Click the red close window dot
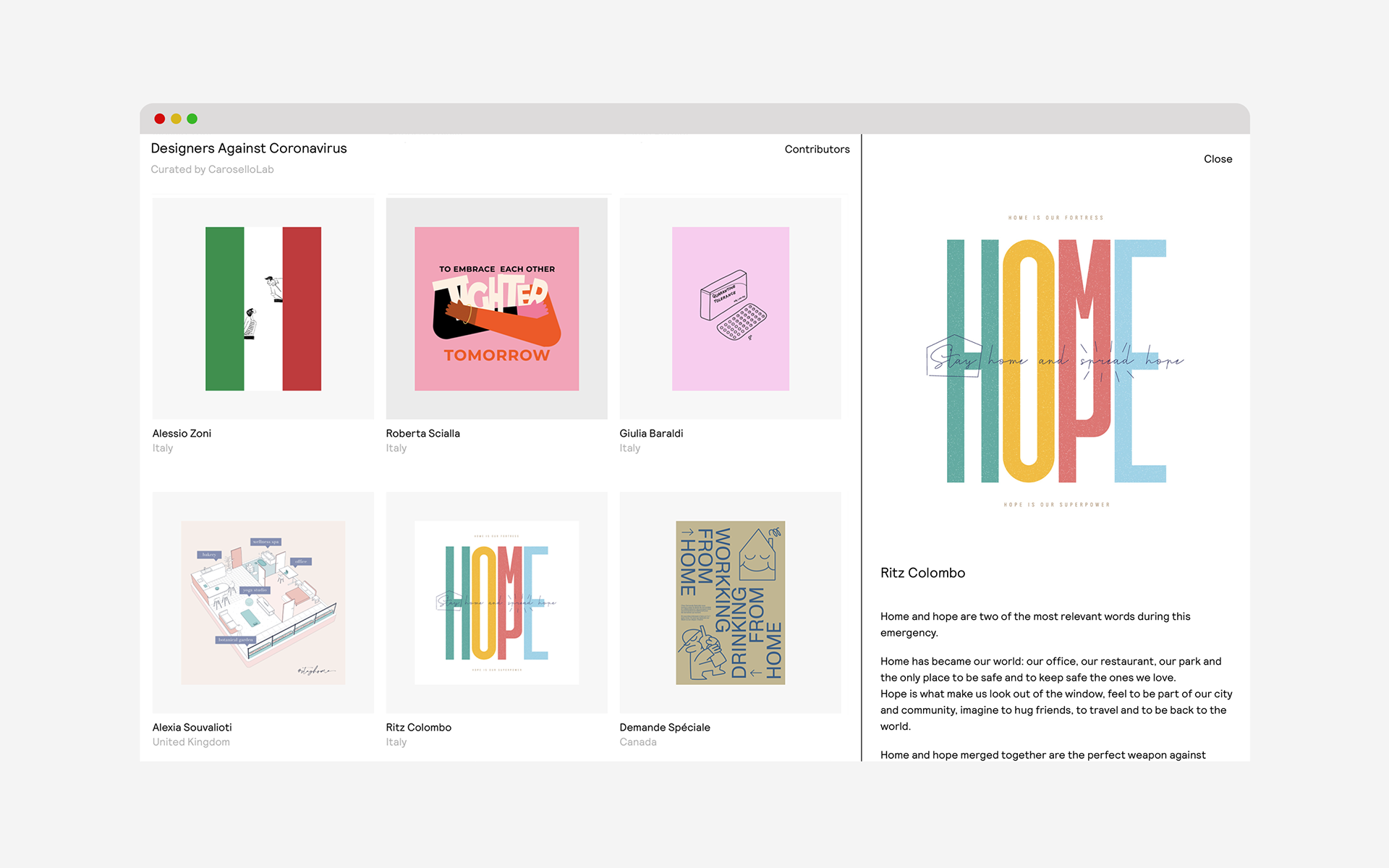The image size is (1389, 868). pos(160,119)
